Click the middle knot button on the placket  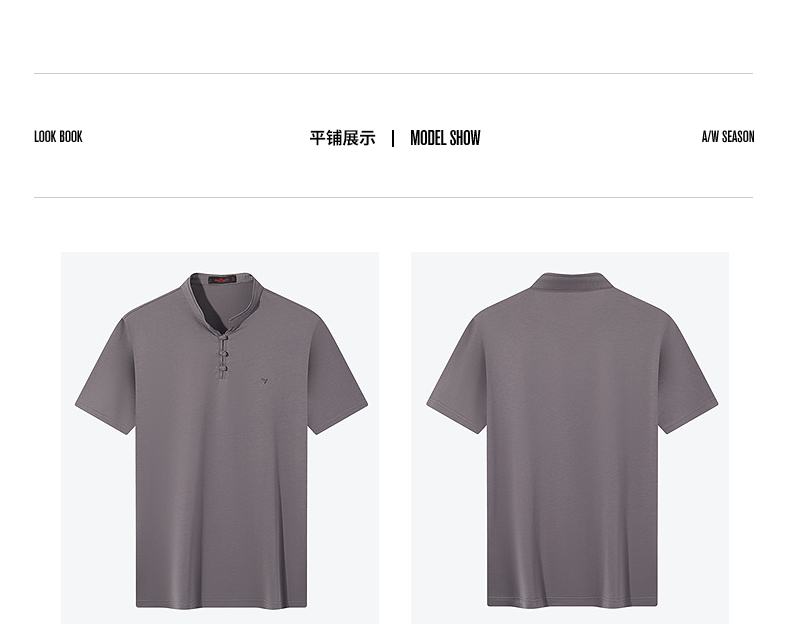[223, 354]
